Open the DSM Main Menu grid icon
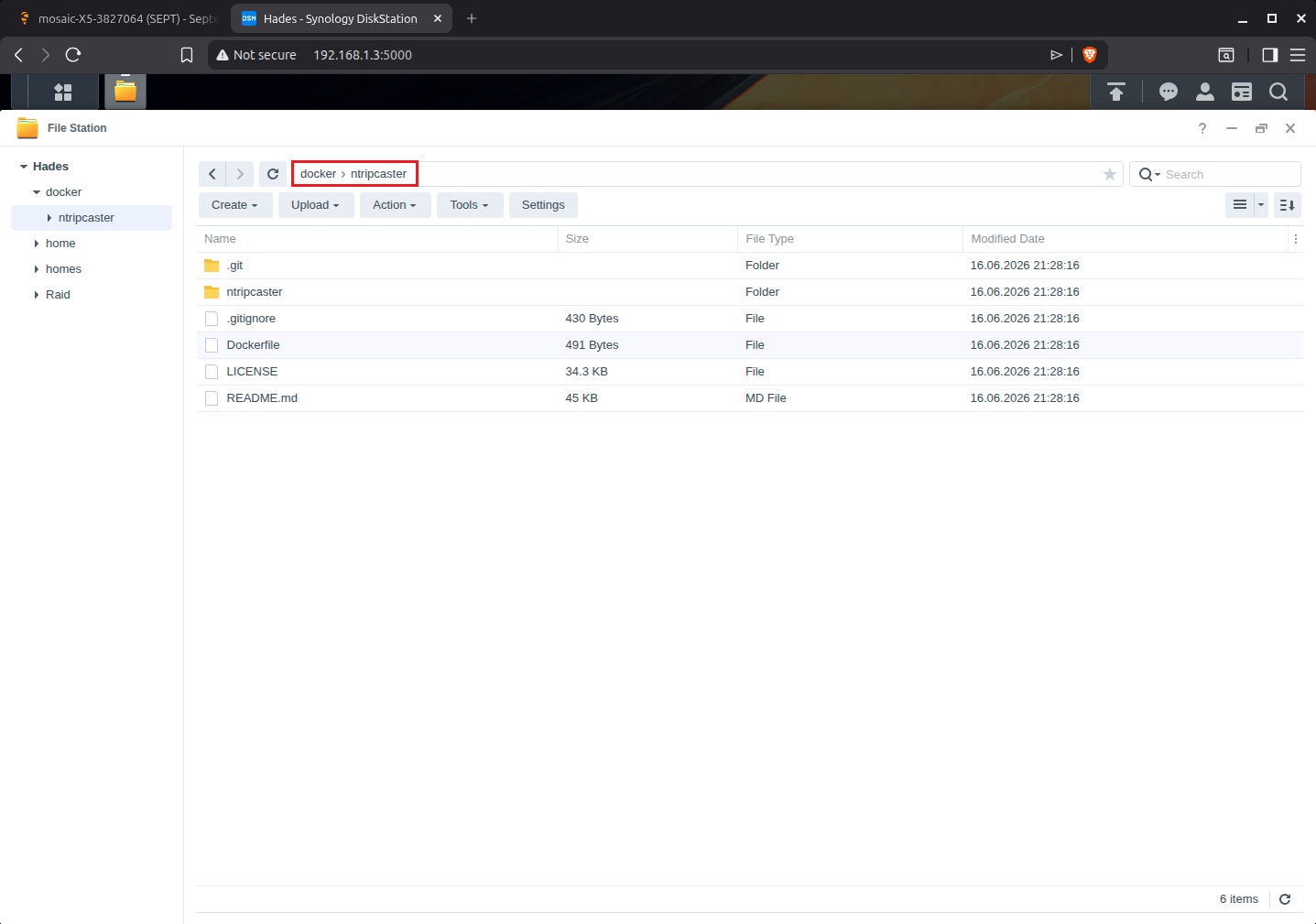The image size is (1316, 924). pyautogui.click(x=63, y=92)
